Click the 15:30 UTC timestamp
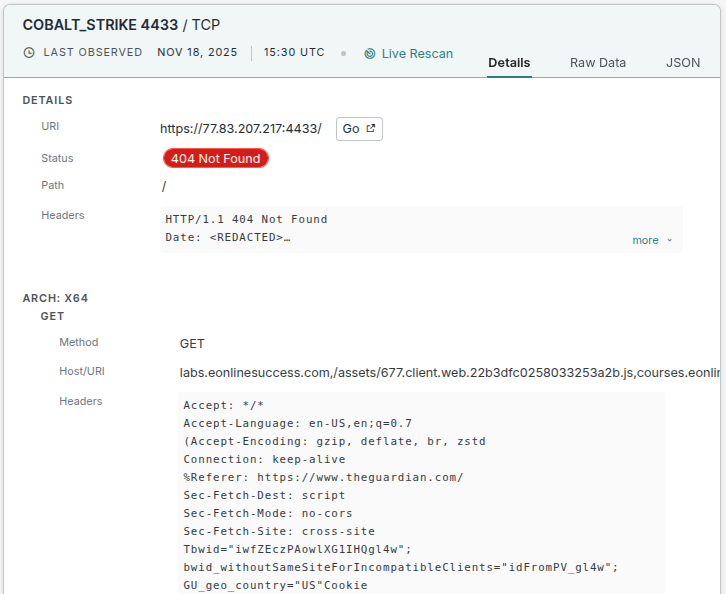 coord(294,53)
